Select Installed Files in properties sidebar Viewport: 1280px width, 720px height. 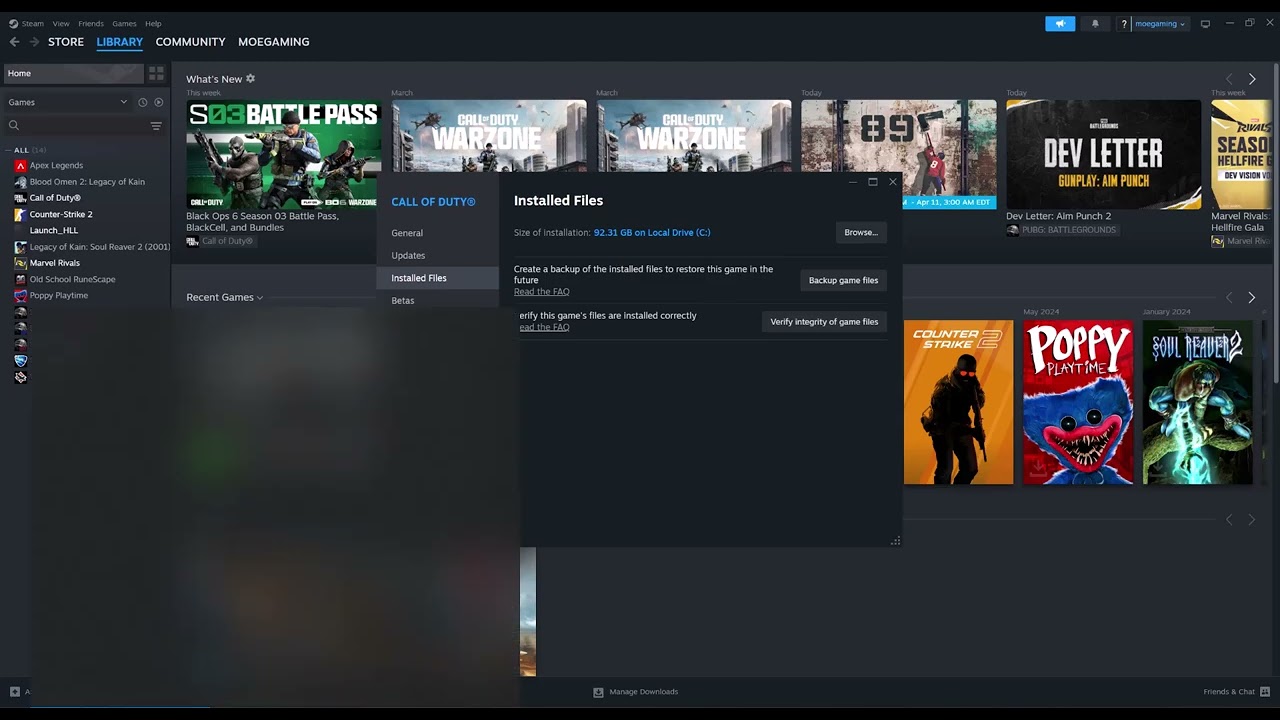tap(437, 278)
